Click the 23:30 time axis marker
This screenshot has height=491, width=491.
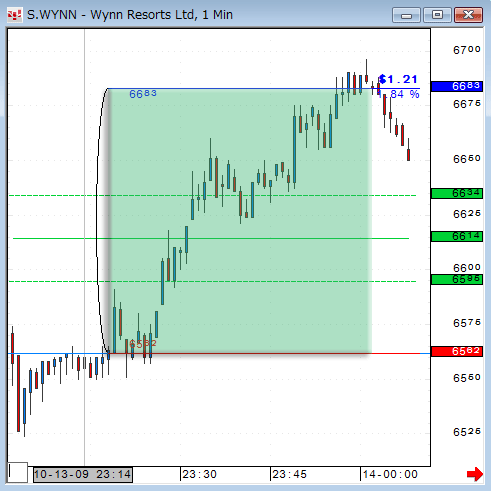[199, 474]
